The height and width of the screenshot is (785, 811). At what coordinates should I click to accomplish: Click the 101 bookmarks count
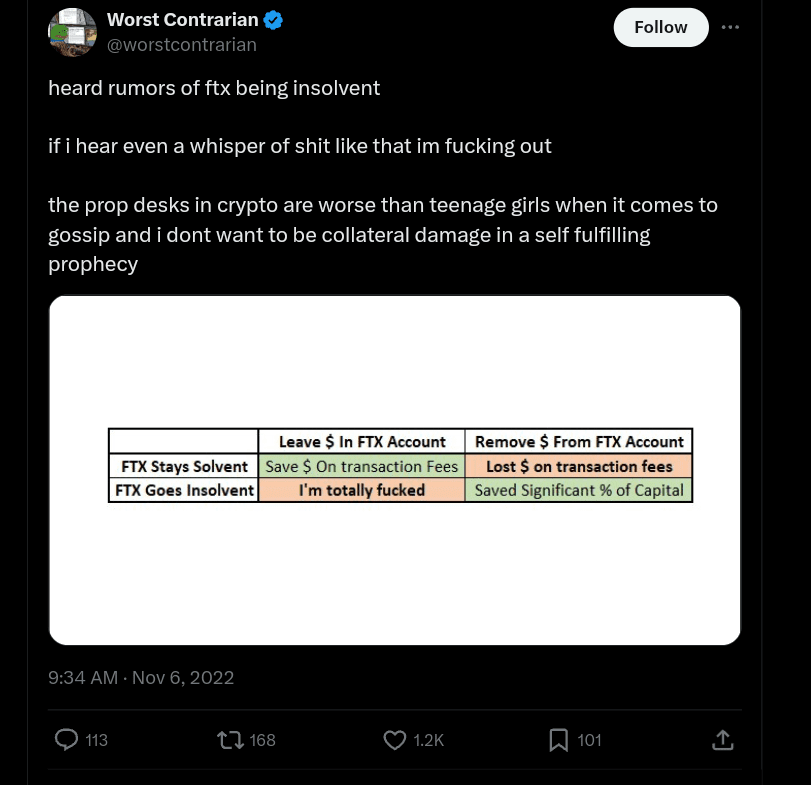(589, 740)
